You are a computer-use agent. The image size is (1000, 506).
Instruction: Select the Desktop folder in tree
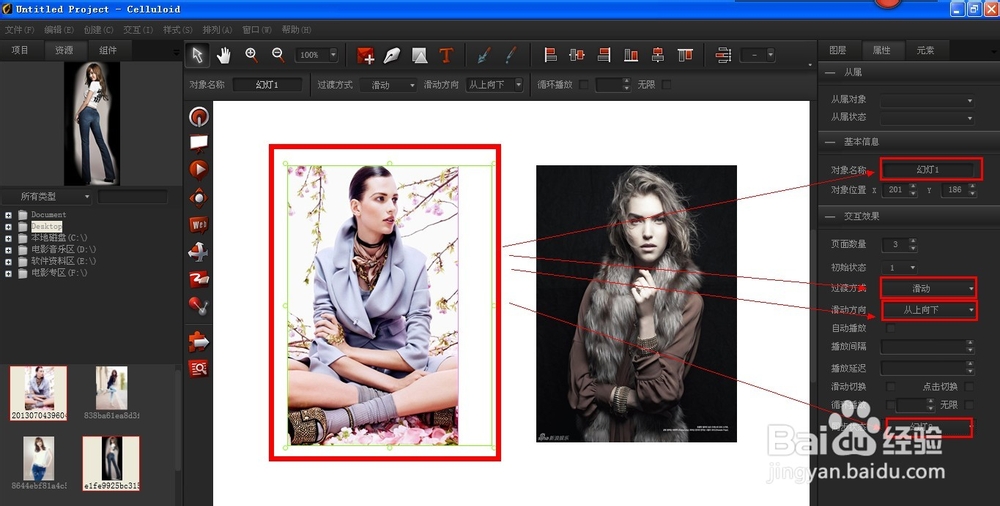[47, 227]
